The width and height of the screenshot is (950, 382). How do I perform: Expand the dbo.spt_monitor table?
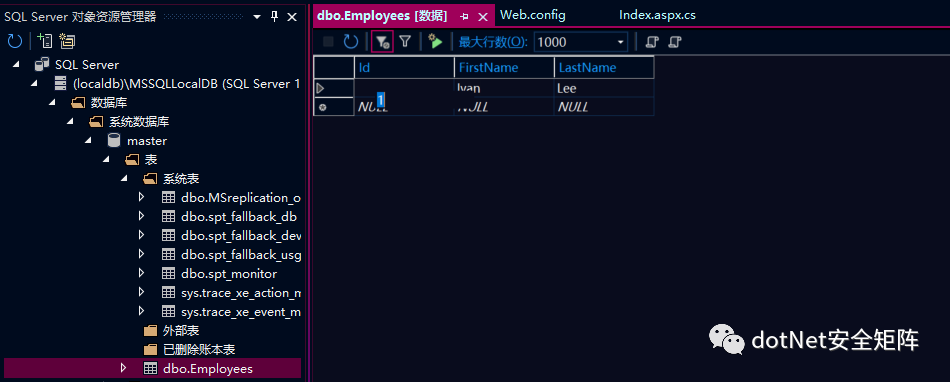pyautogui.click(x=142, y=273)
